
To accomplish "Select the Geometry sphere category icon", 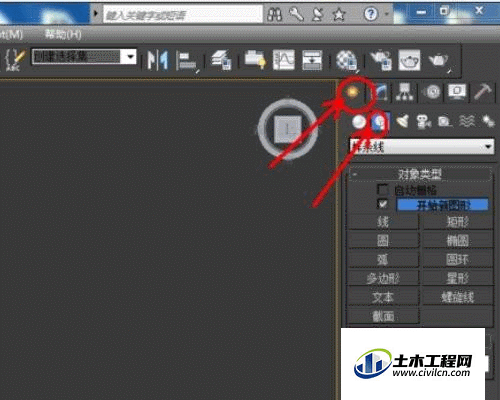I will (359, 122).
